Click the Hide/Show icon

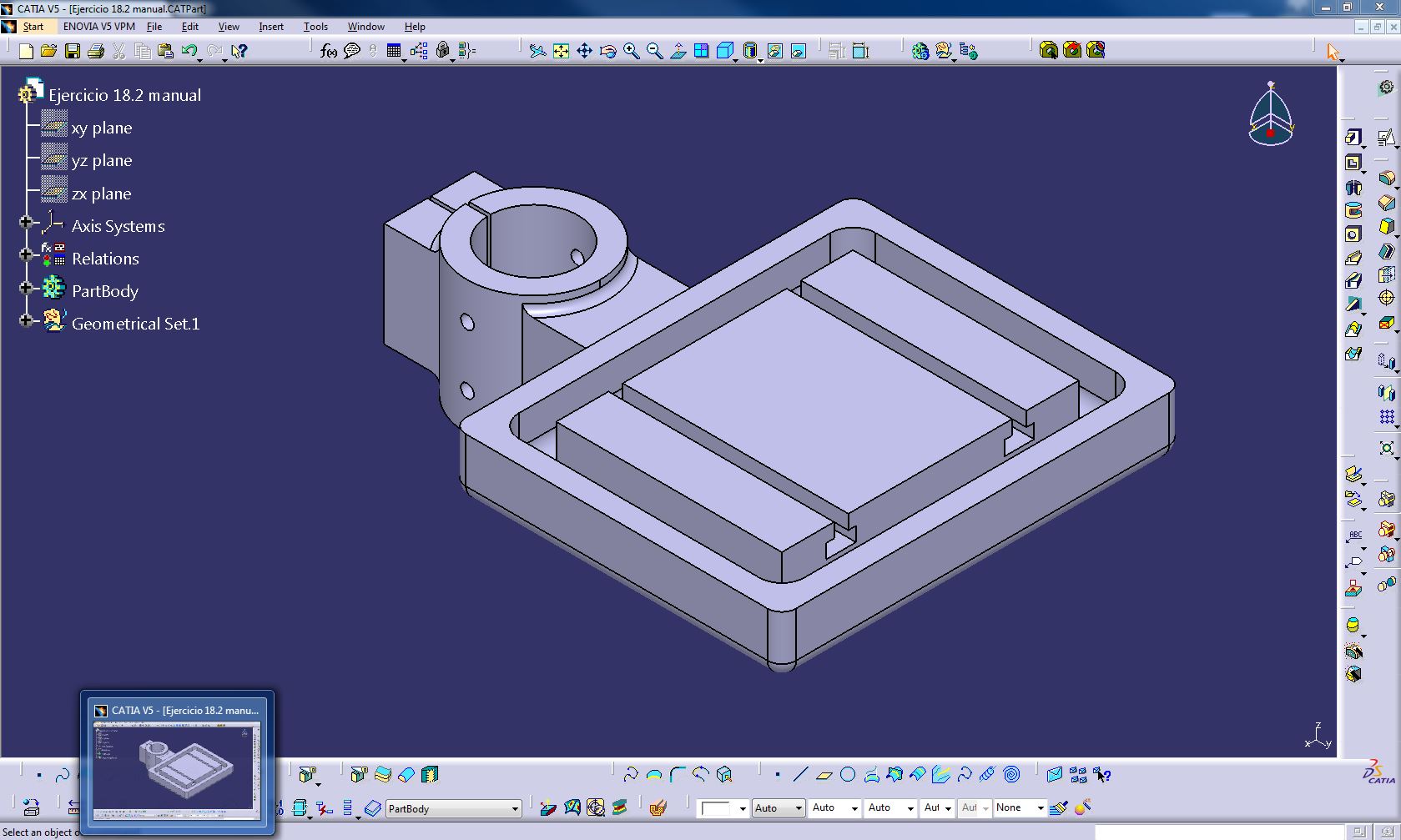775,52
